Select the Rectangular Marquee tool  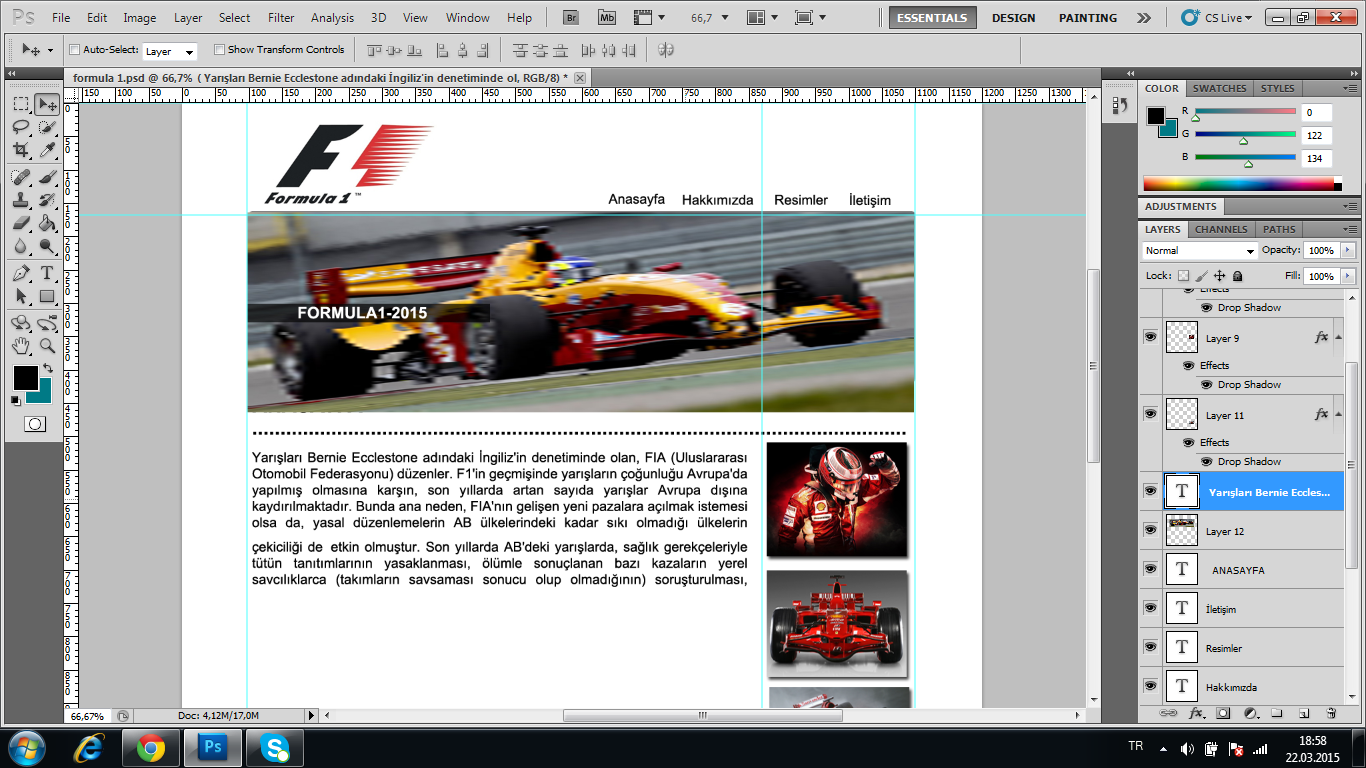click(21, 104)
